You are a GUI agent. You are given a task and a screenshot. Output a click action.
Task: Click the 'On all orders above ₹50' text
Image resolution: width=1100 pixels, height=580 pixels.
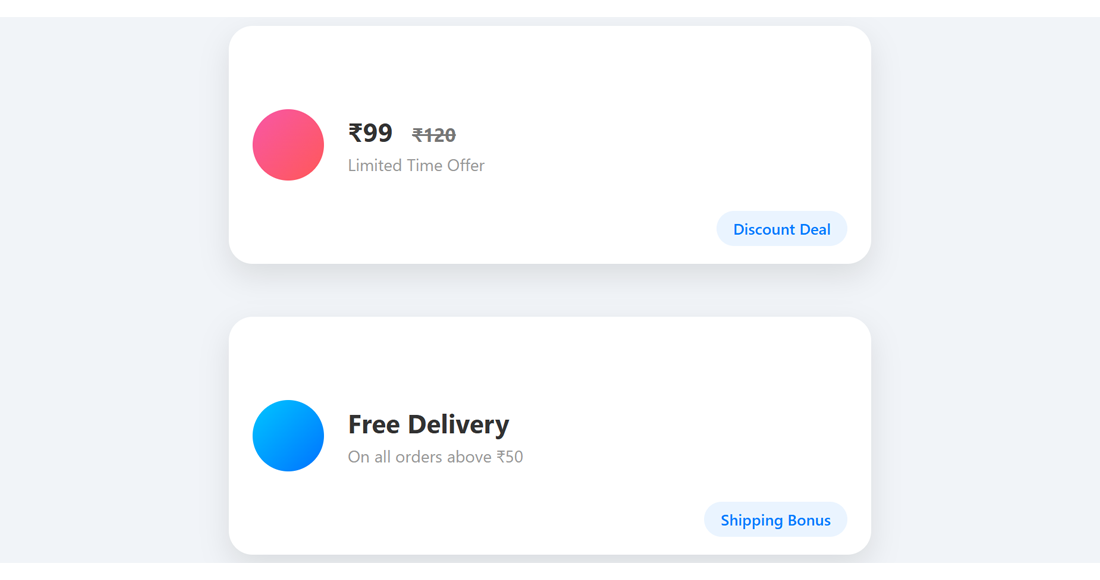pyautogui.click(x=435, y=457)
